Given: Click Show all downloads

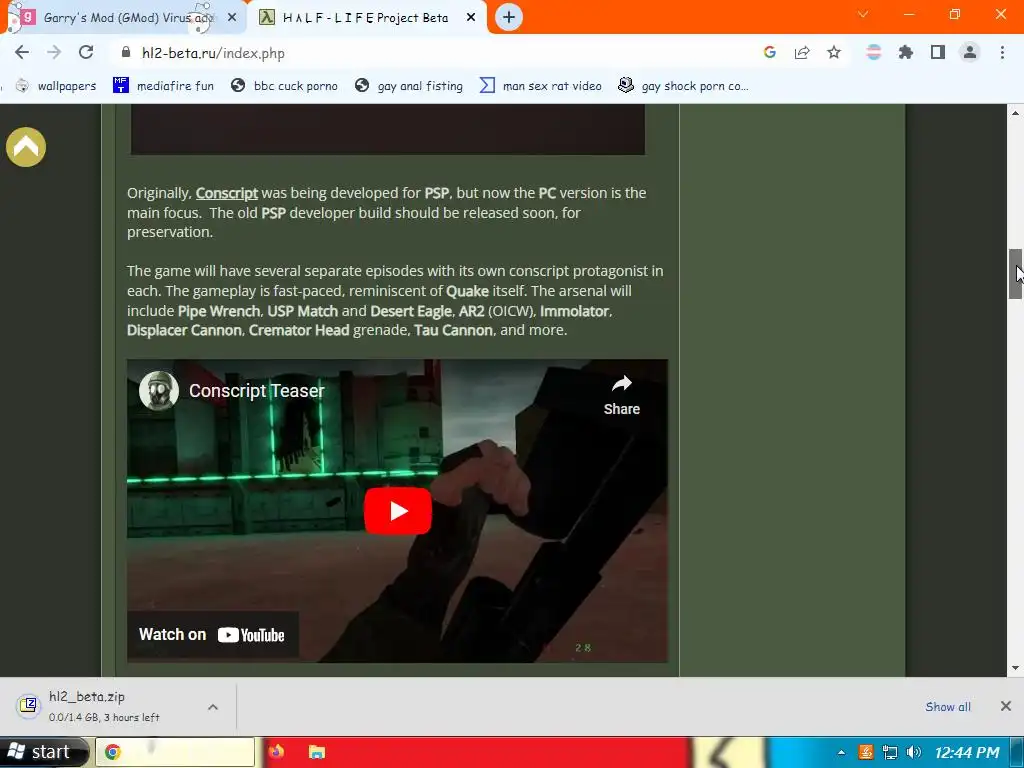Looking at the screenshot, I should (x=948, y=707).
